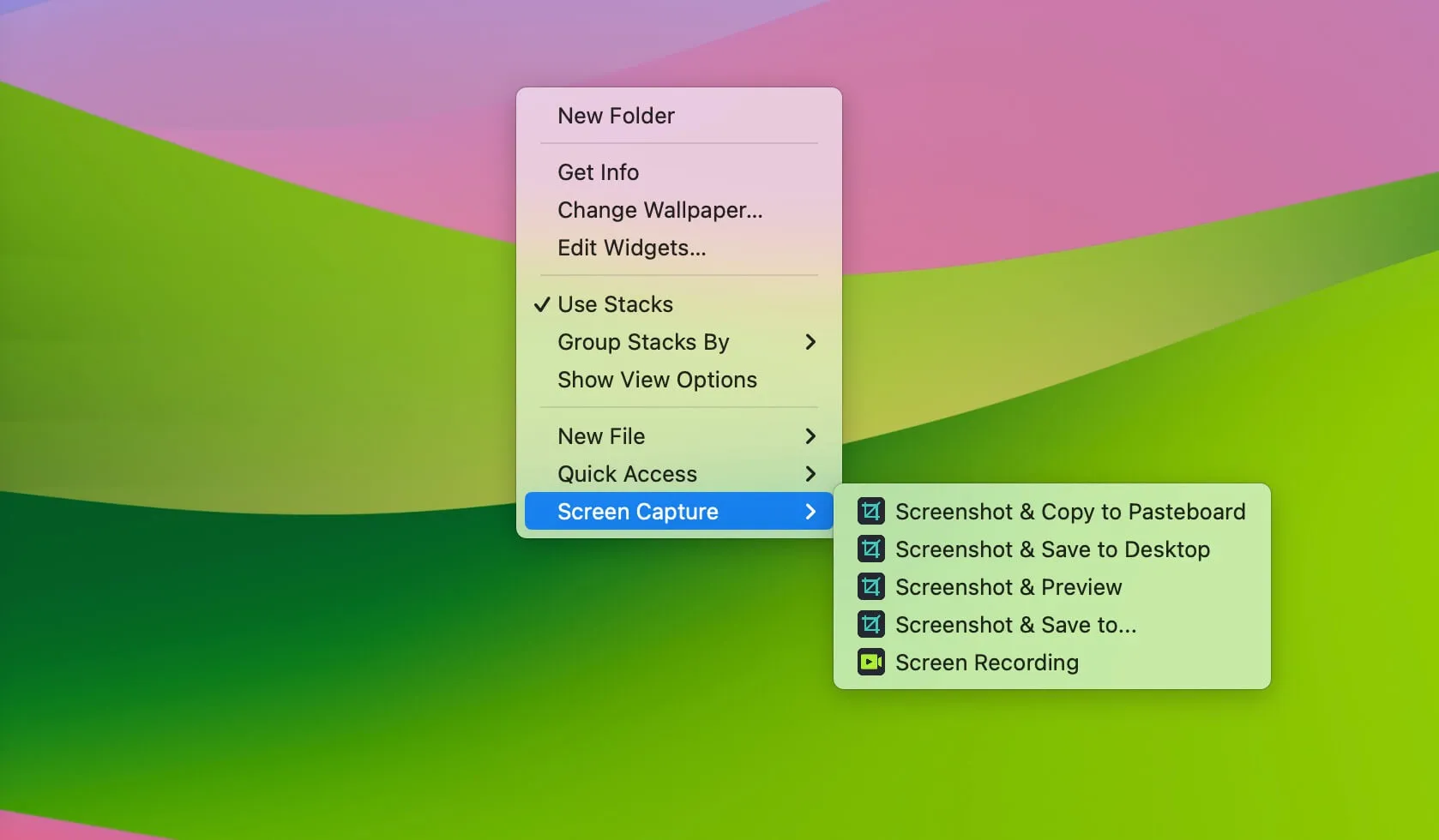Start a Screen Recording
The height and width of the screenshot is (840, 1439).
(x=986, y=662)
